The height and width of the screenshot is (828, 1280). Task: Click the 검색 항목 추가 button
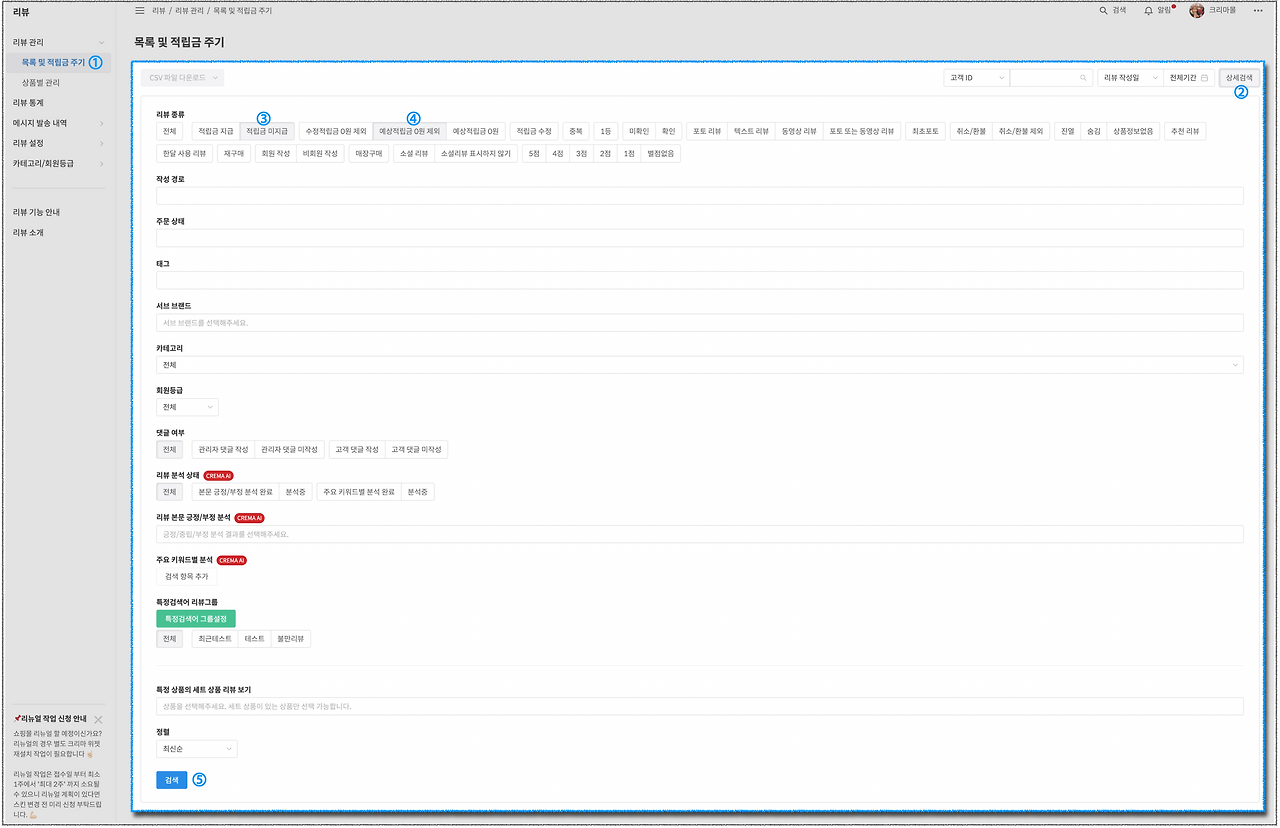(x=186, y=577)
